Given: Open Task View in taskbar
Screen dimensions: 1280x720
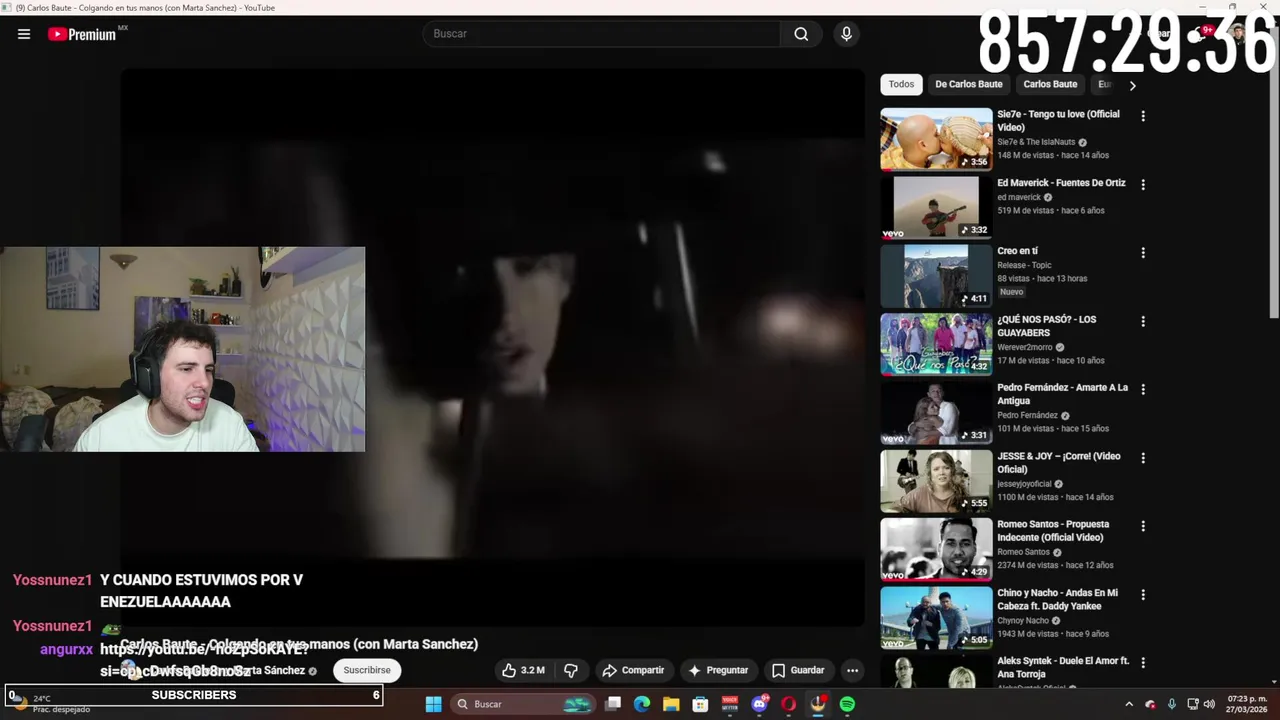Looking at the screenshot, I should (613, 704).
